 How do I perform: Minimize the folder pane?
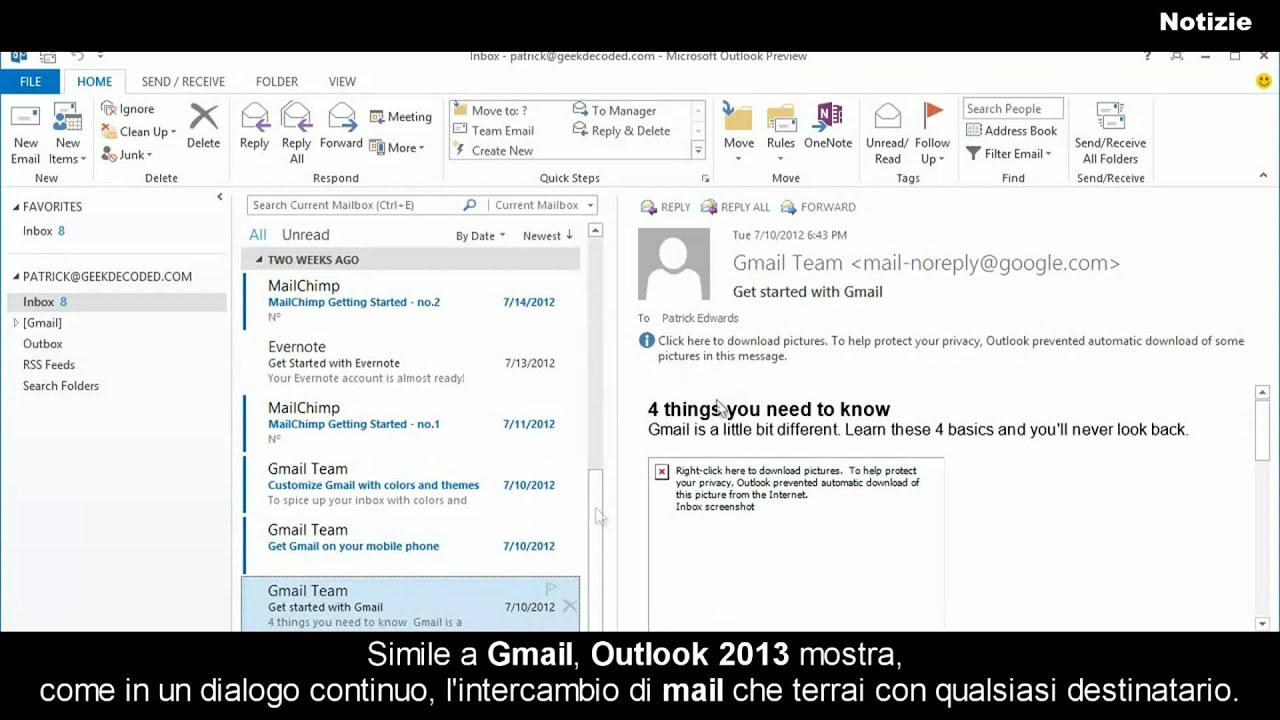coord(220,197)
